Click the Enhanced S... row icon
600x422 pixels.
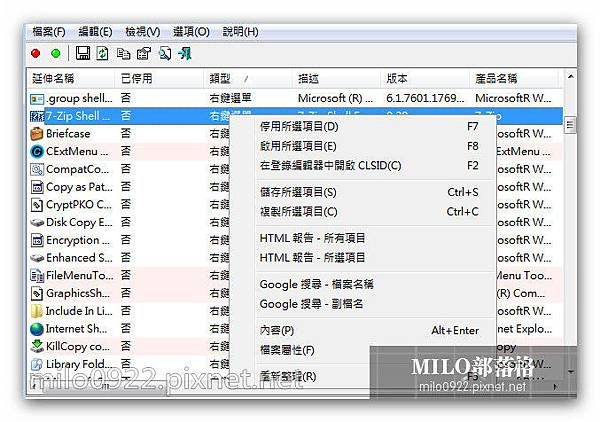tap(37, 258)
